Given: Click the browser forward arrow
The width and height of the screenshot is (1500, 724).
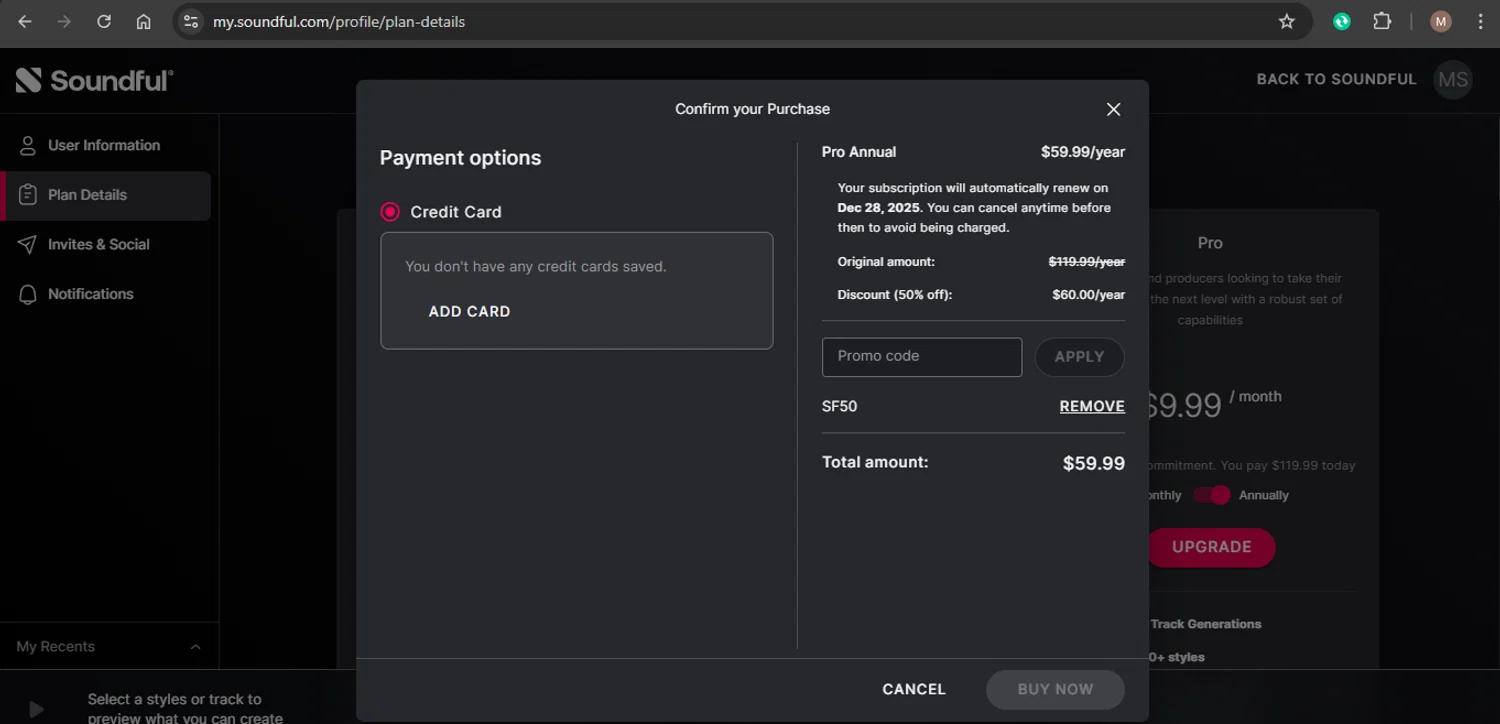Looking at the screenshot, I should (x=64, y=21).
